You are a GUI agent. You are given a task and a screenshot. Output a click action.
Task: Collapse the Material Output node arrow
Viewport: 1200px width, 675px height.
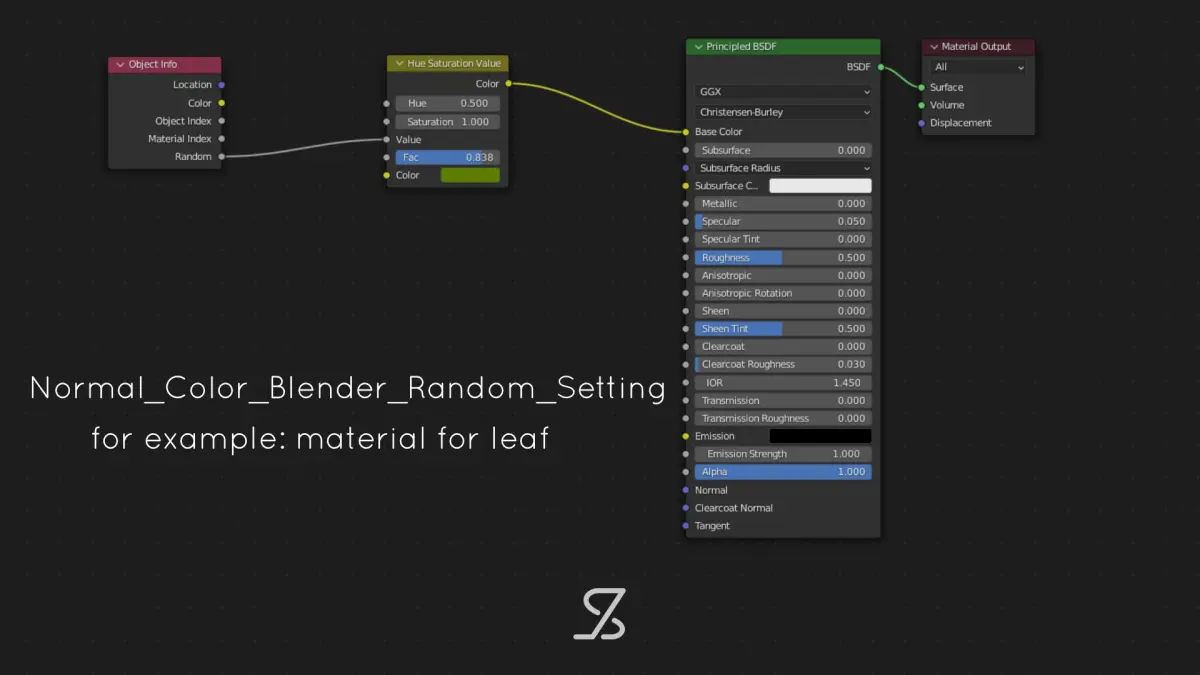pos(933,47)
